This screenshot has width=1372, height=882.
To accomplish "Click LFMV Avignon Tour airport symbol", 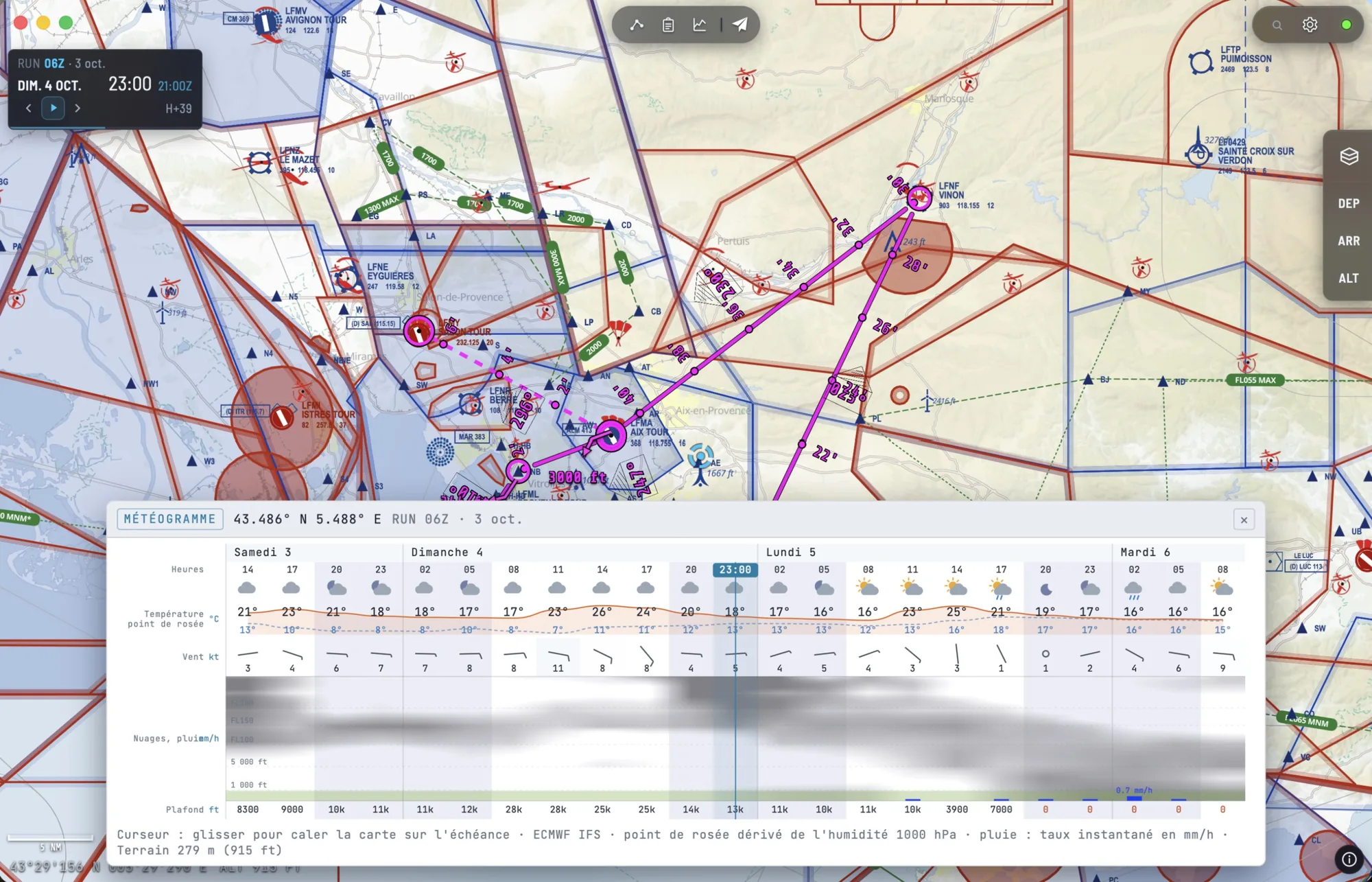I will click(x=266, y=23).
